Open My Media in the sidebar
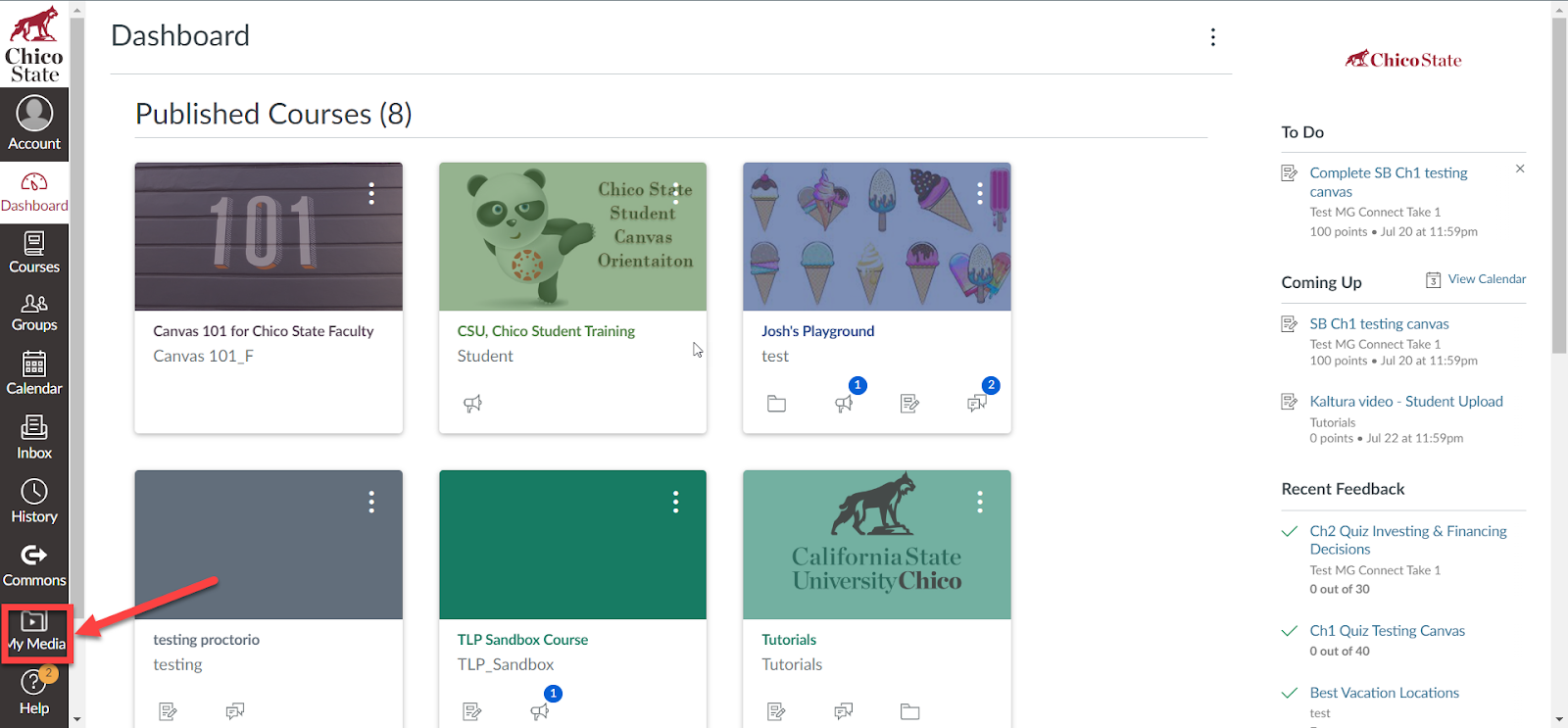The height and width of the screenshot is (728, 1568). tap(36, 633)
